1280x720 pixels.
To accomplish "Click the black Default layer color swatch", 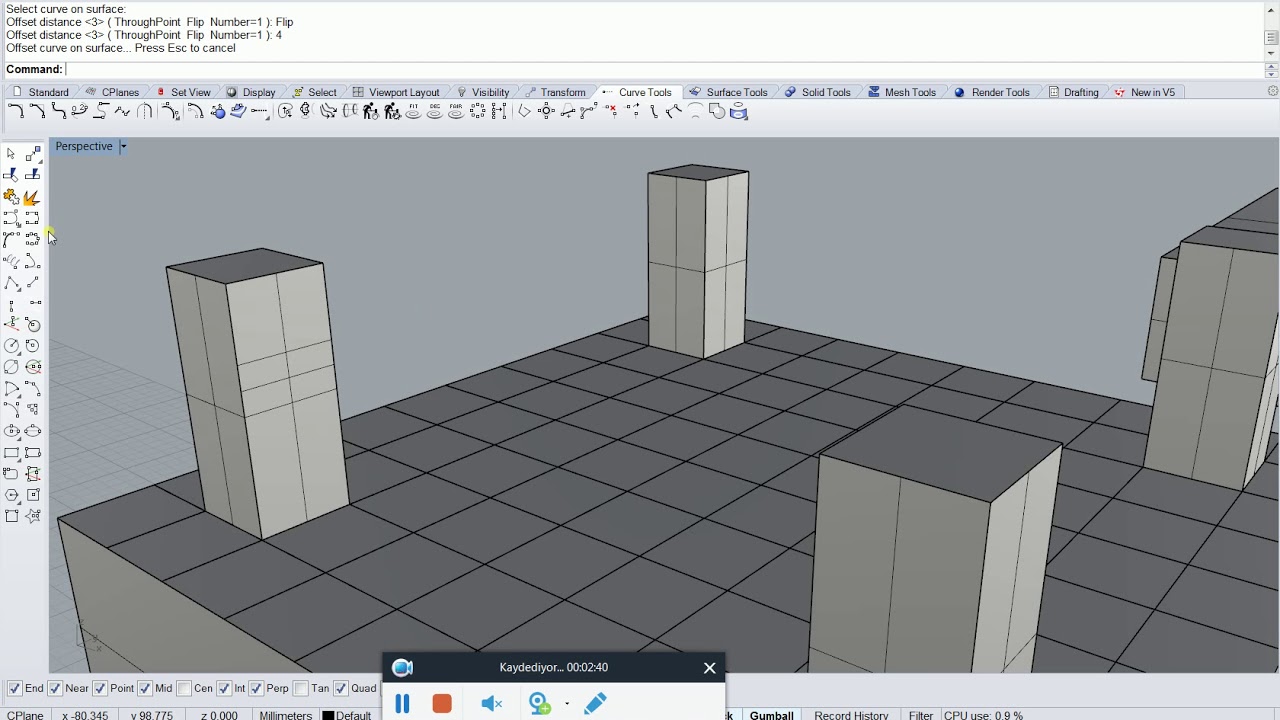I will pyautogui.click(x=327, y=715).
